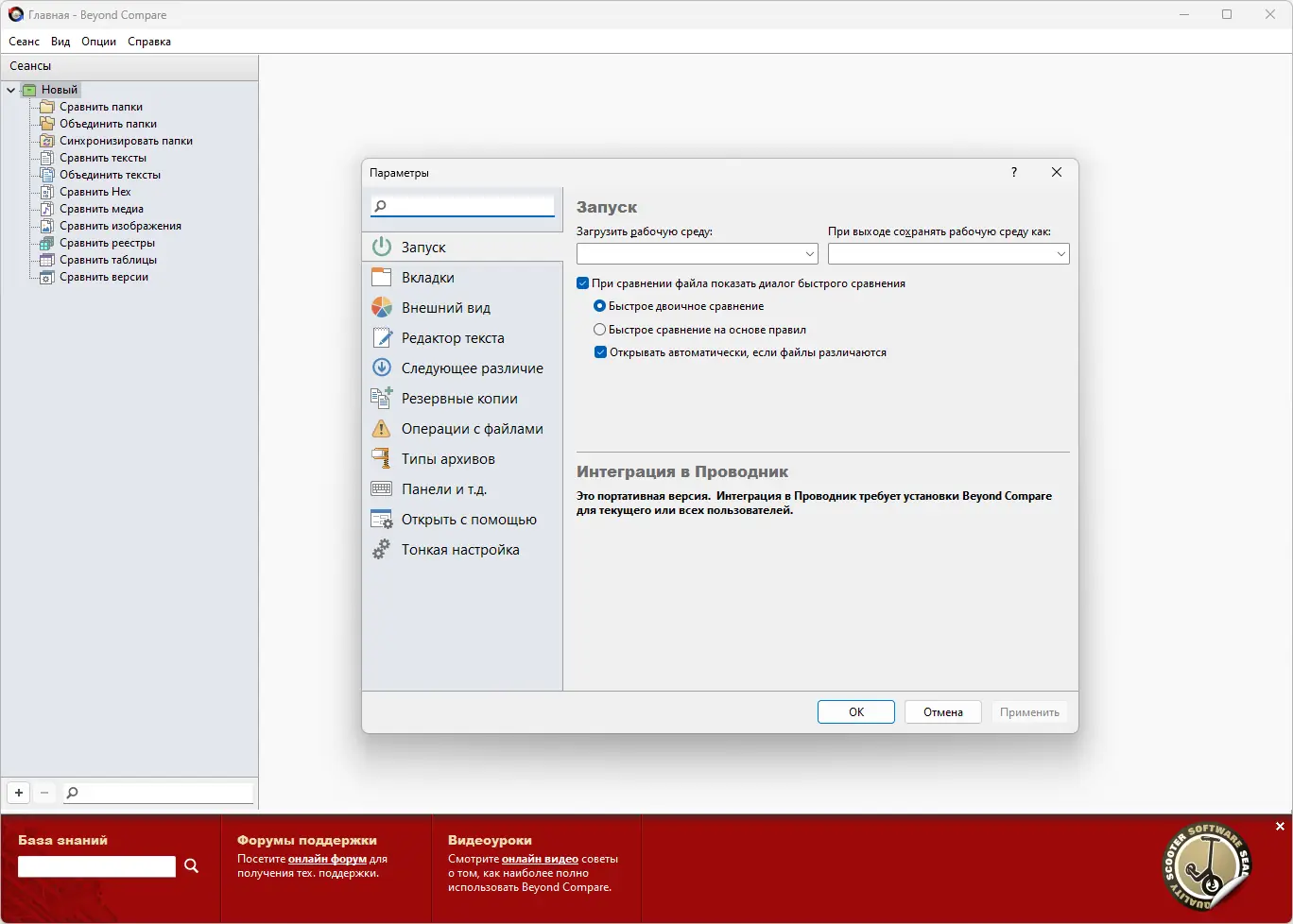Click the Тонкая настройка gears icon
The height and width of the screenshot is (924, 1293).
pos(382,549)
